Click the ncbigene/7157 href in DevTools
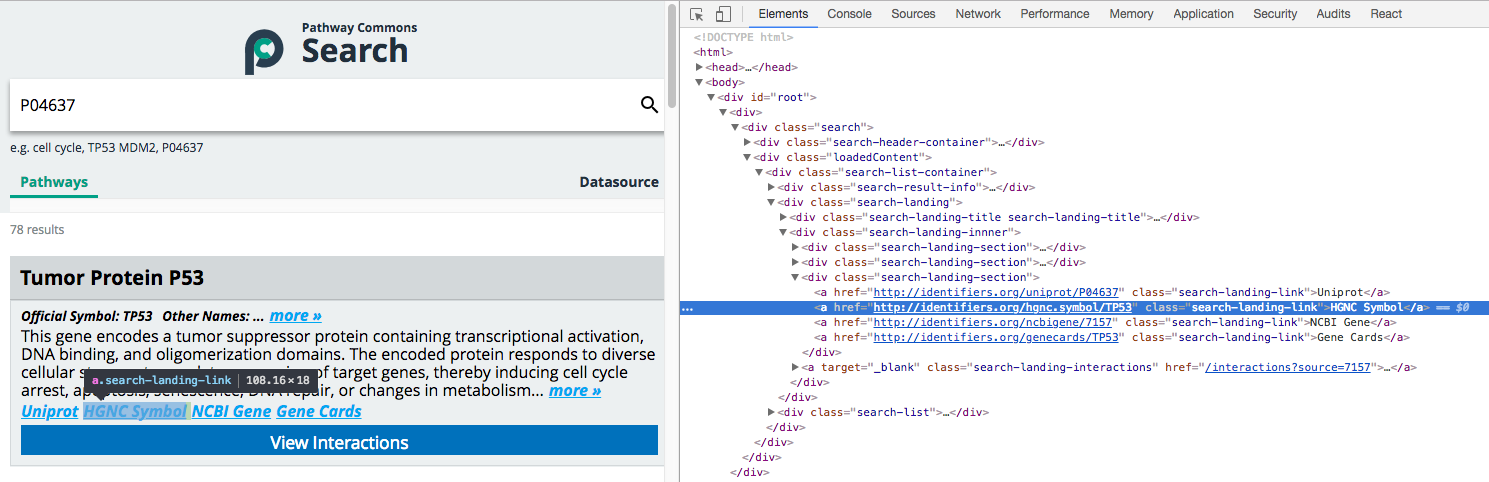This screenshot has height=482, width=1489. pos(993,322)
